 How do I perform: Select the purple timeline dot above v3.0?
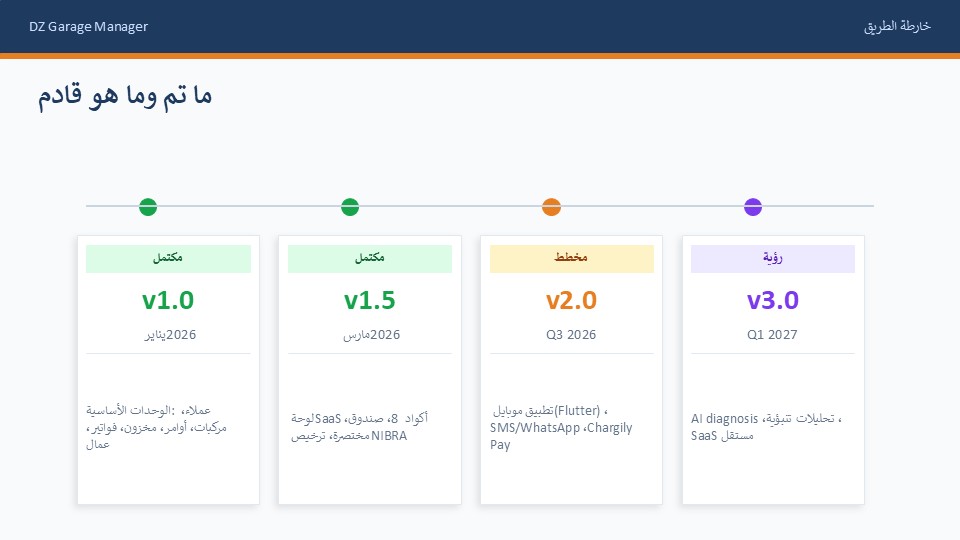(753, 207)
